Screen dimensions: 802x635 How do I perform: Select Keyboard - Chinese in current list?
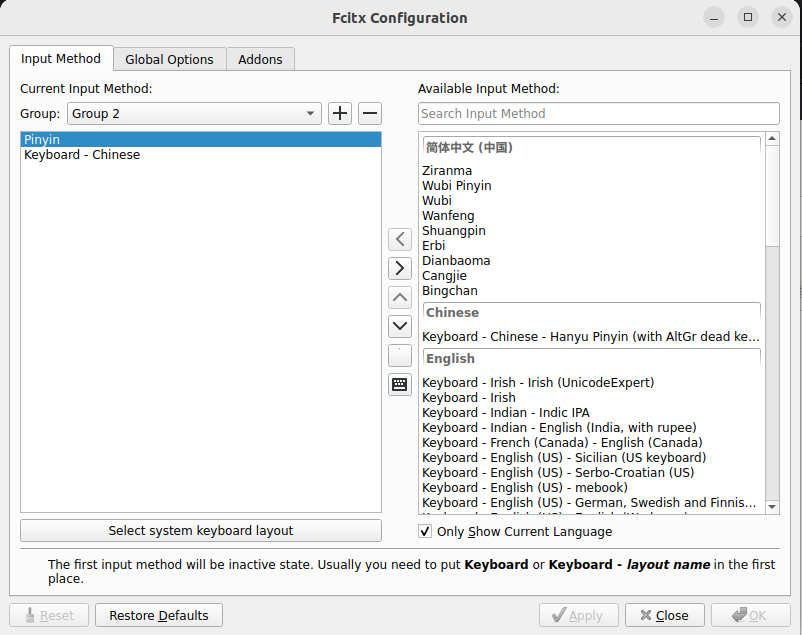coord(82,155)
